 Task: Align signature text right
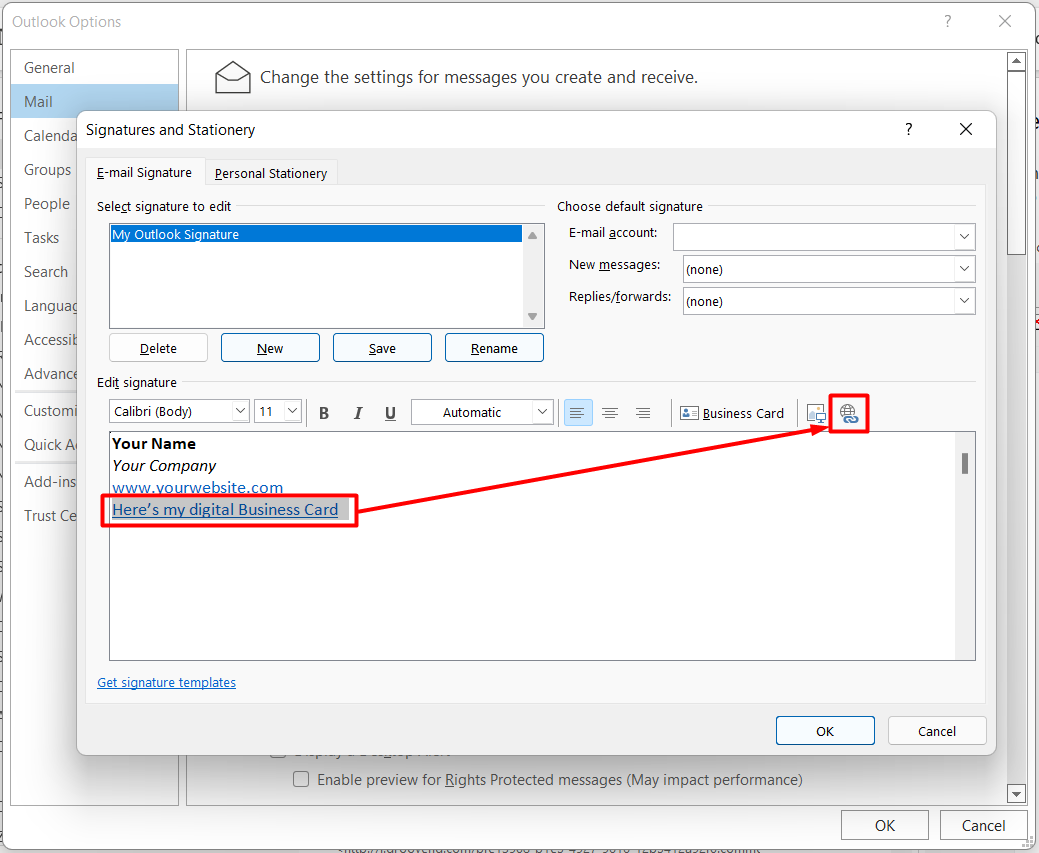coord(643,413)
